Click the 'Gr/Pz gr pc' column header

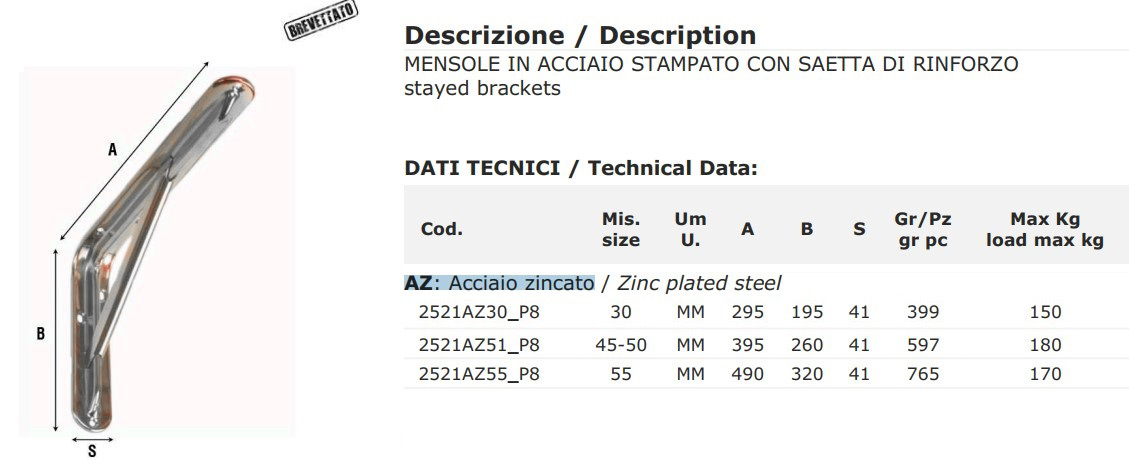point(922,230)
